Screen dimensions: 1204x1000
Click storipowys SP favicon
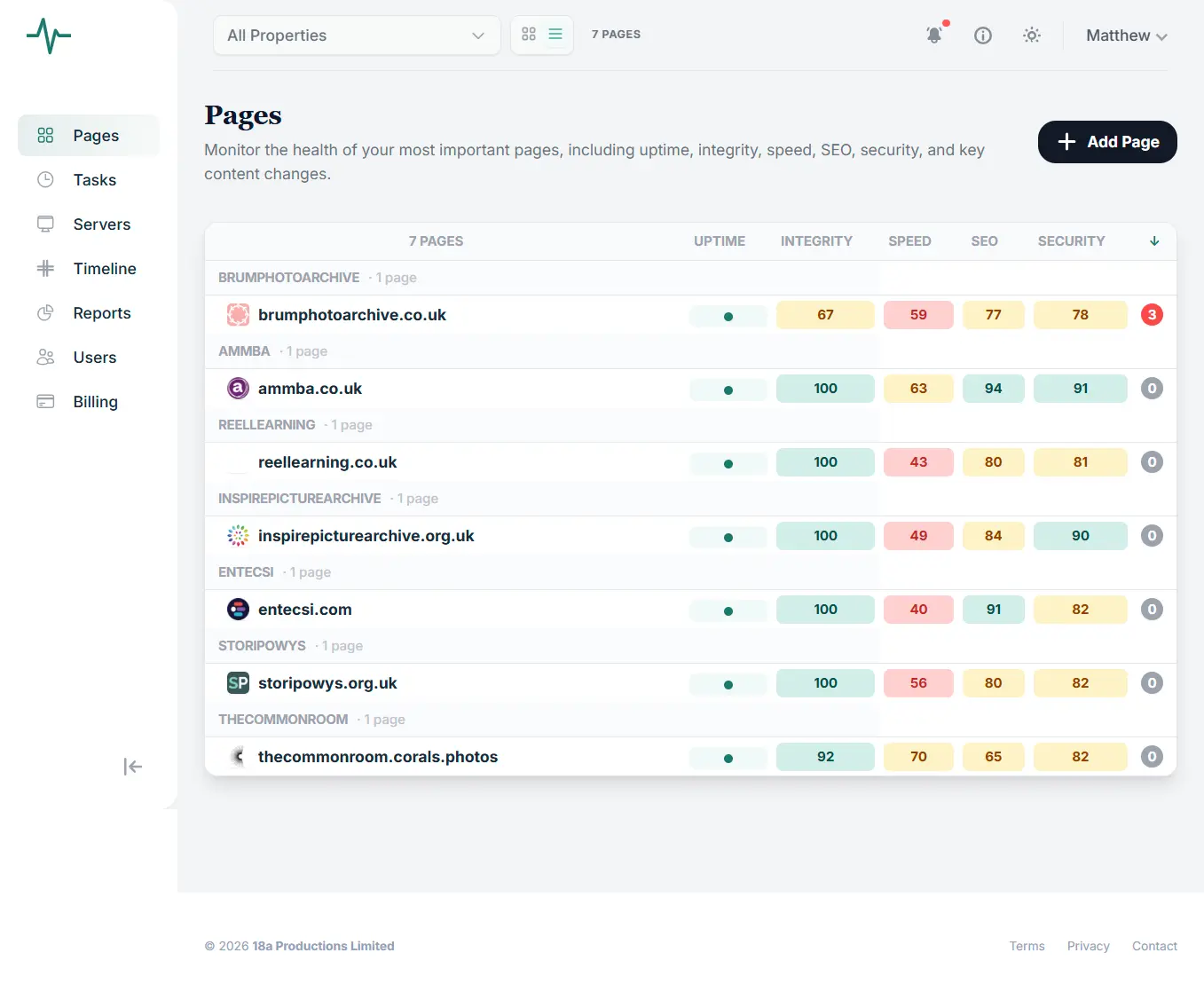[x=238, y=682]
